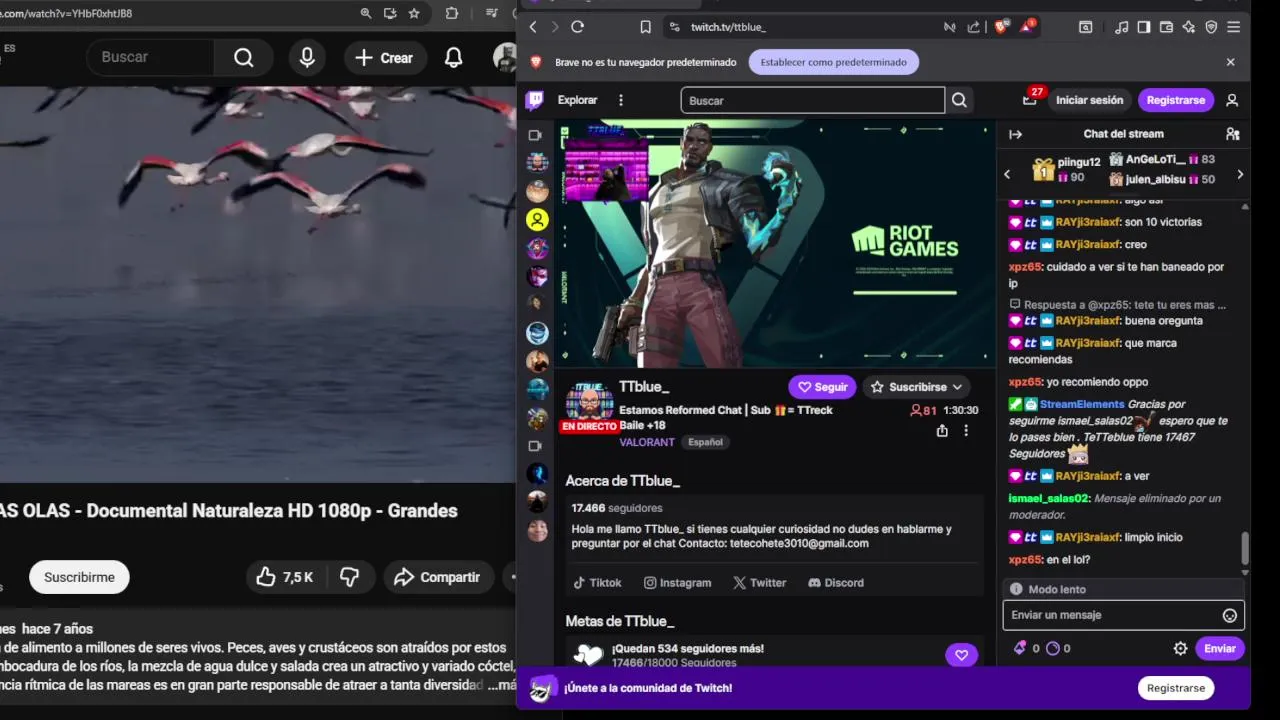Click Explorar in Twitch navigation

[577, 100]
